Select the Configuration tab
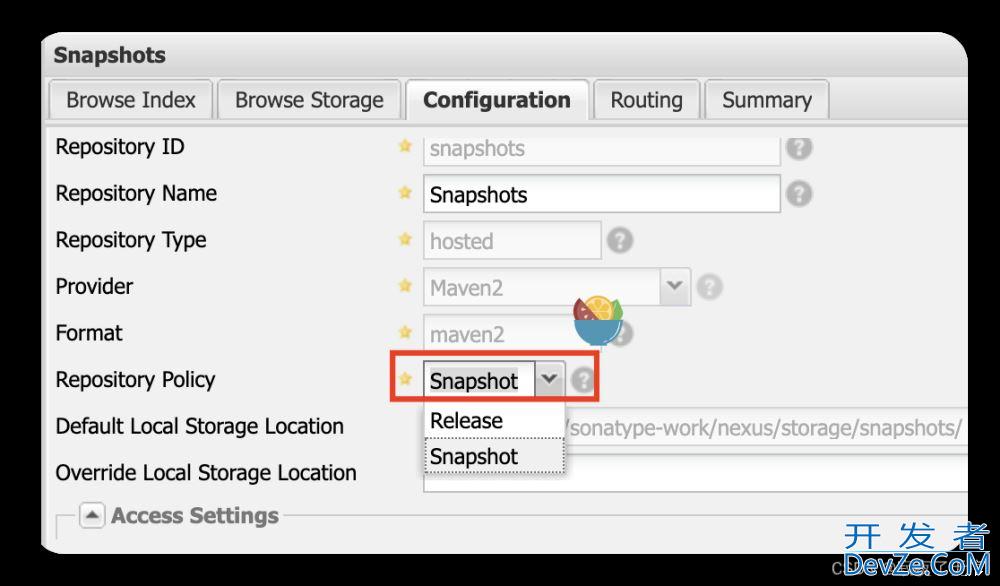The width and height of the screenshot is (1000, 586). pos(497,100)
